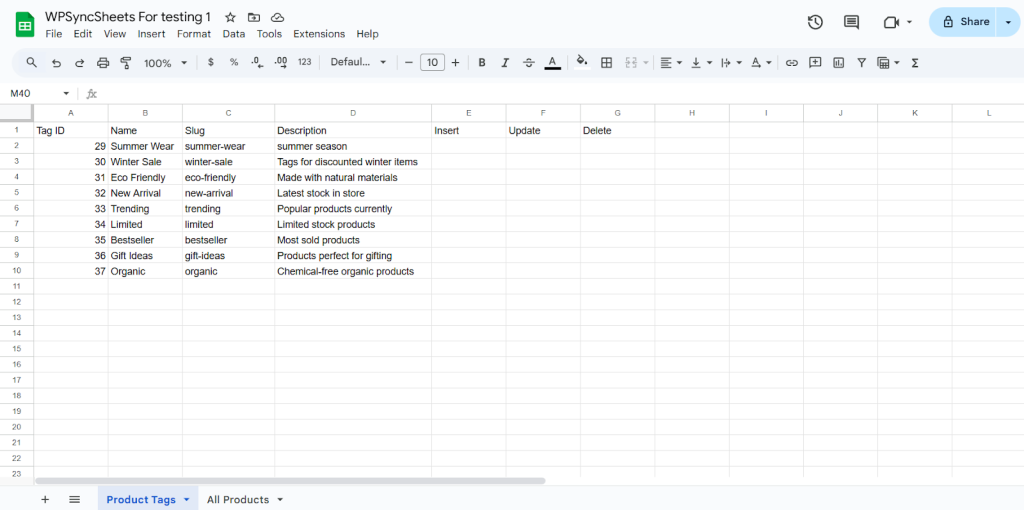Open version history clock icon
This screenshot has width=1024, height=510.
(815, 22)
